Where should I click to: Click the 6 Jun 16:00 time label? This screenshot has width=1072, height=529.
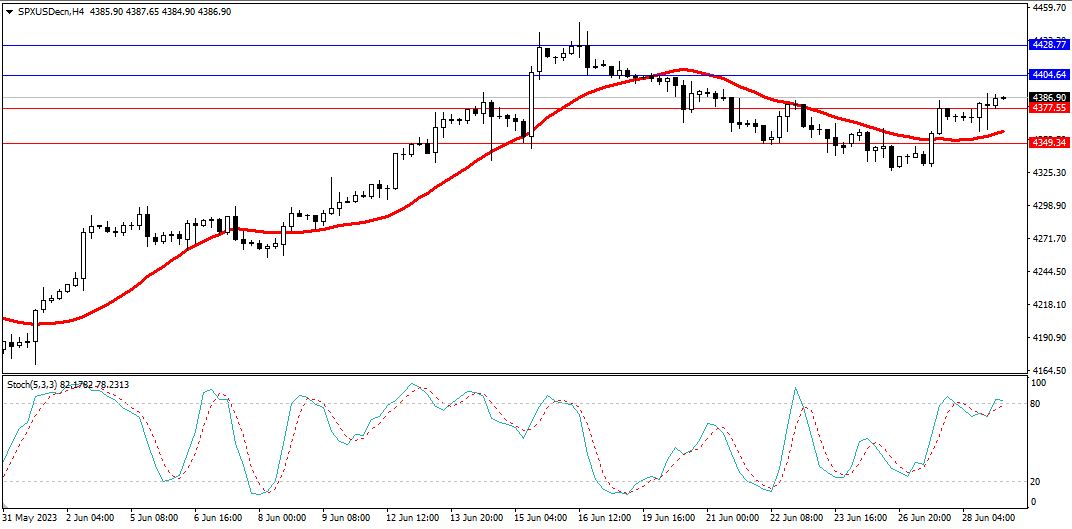click(x=218, y=518)
